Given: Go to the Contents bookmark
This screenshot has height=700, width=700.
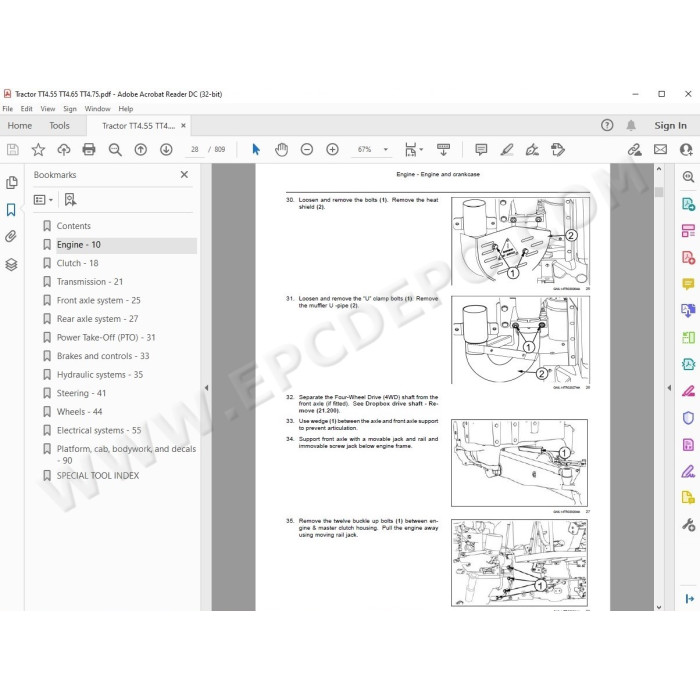Looking at the screenshot, I should click(74, 226).
